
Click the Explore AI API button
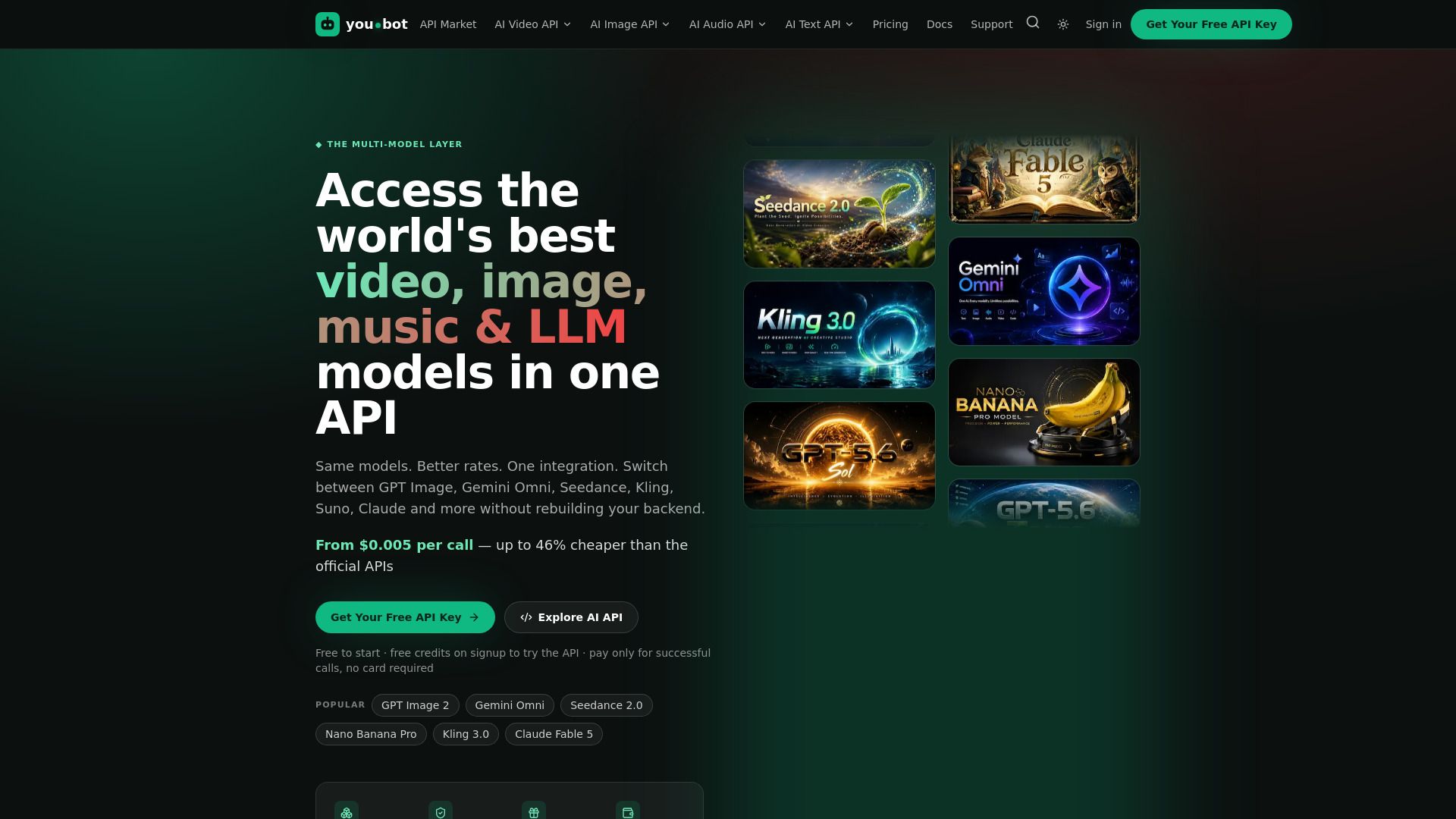point(571,617)
